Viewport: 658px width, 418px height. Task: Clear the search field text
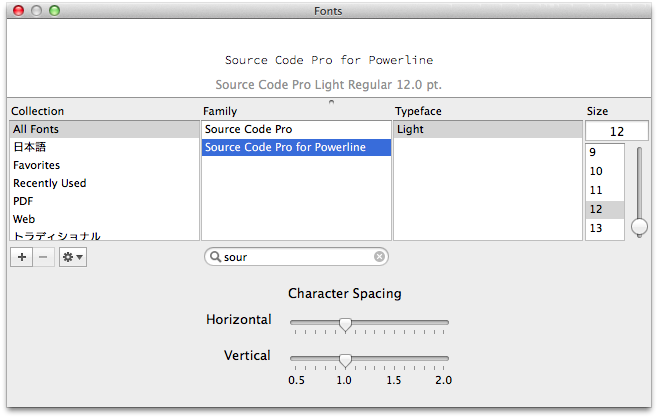click(x=379, y=257)
